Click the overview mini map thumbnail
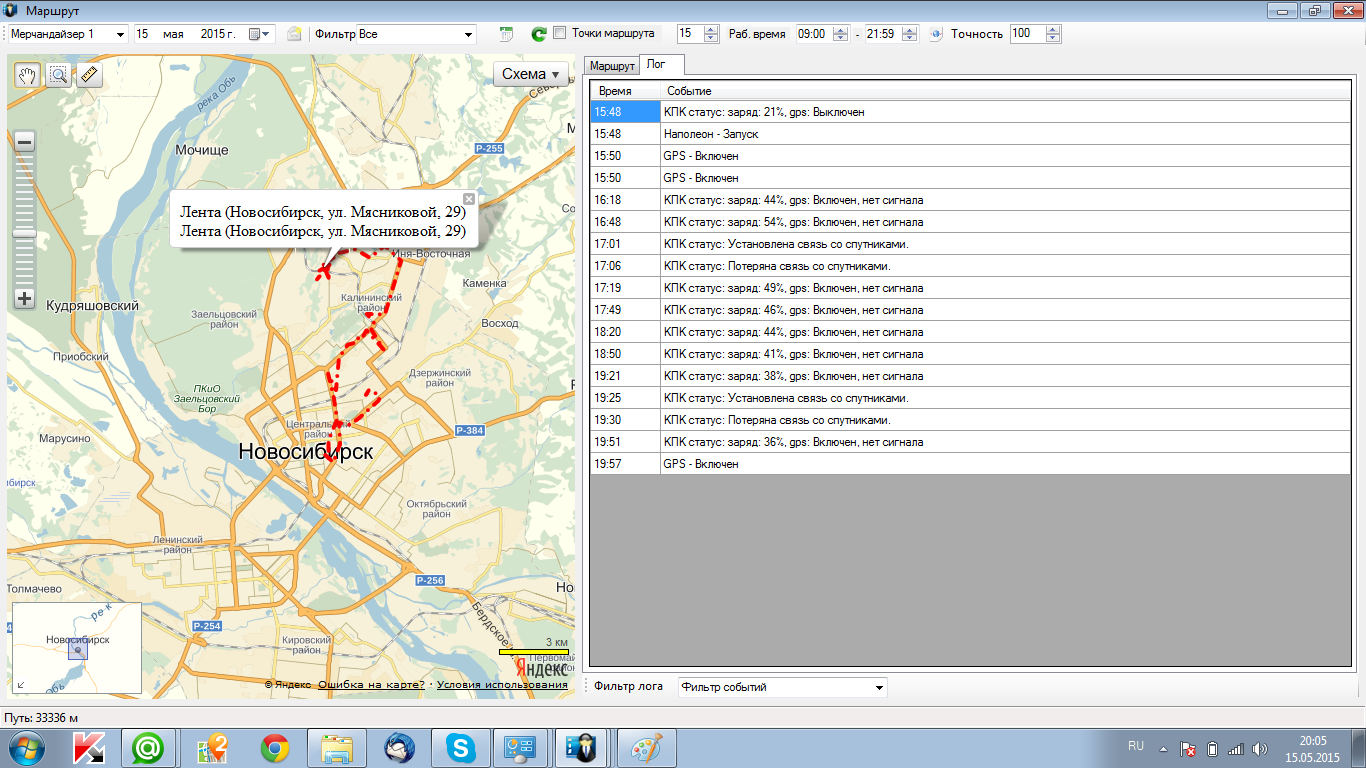 77,650
